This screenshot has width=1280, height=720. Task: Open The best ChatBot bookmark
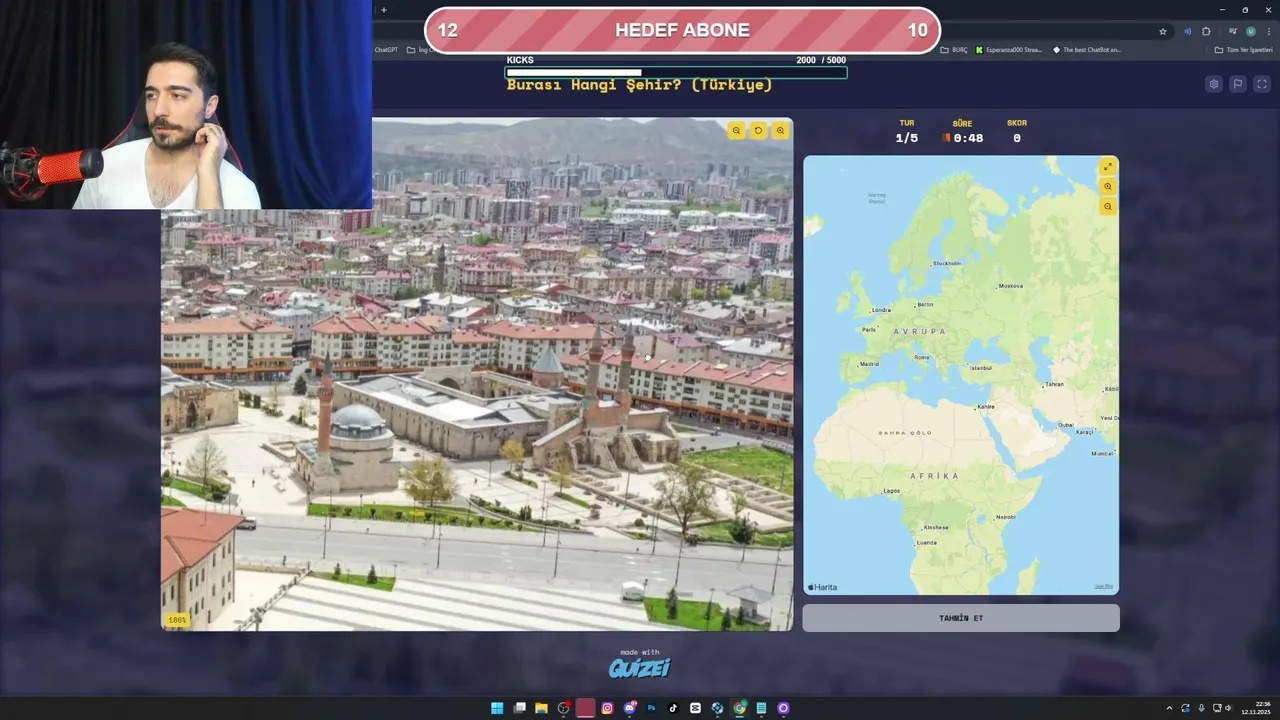[1087, 49]
